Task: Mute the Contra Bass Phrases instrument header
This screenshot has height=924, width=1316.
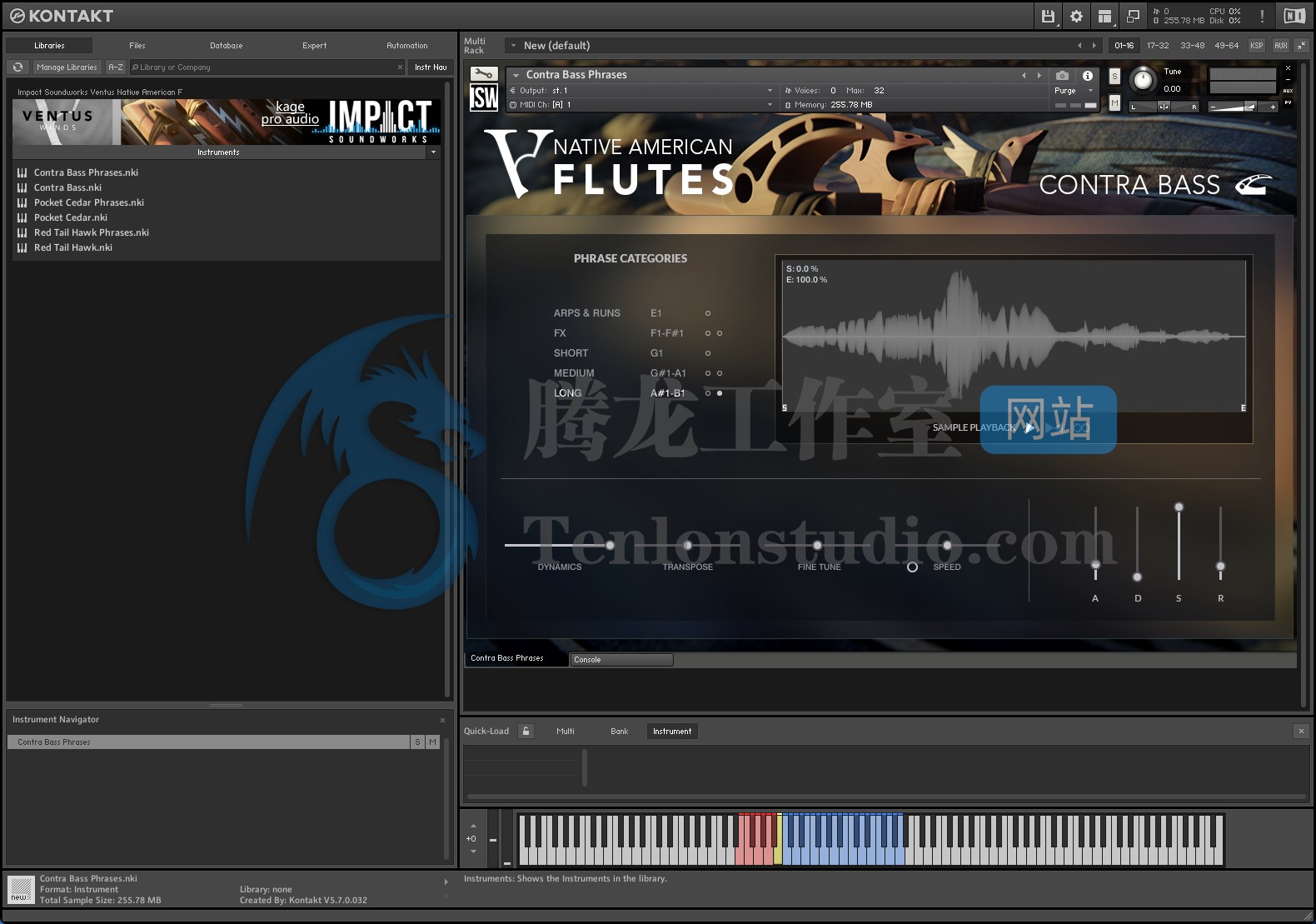Action: (x=1114, y=102)
